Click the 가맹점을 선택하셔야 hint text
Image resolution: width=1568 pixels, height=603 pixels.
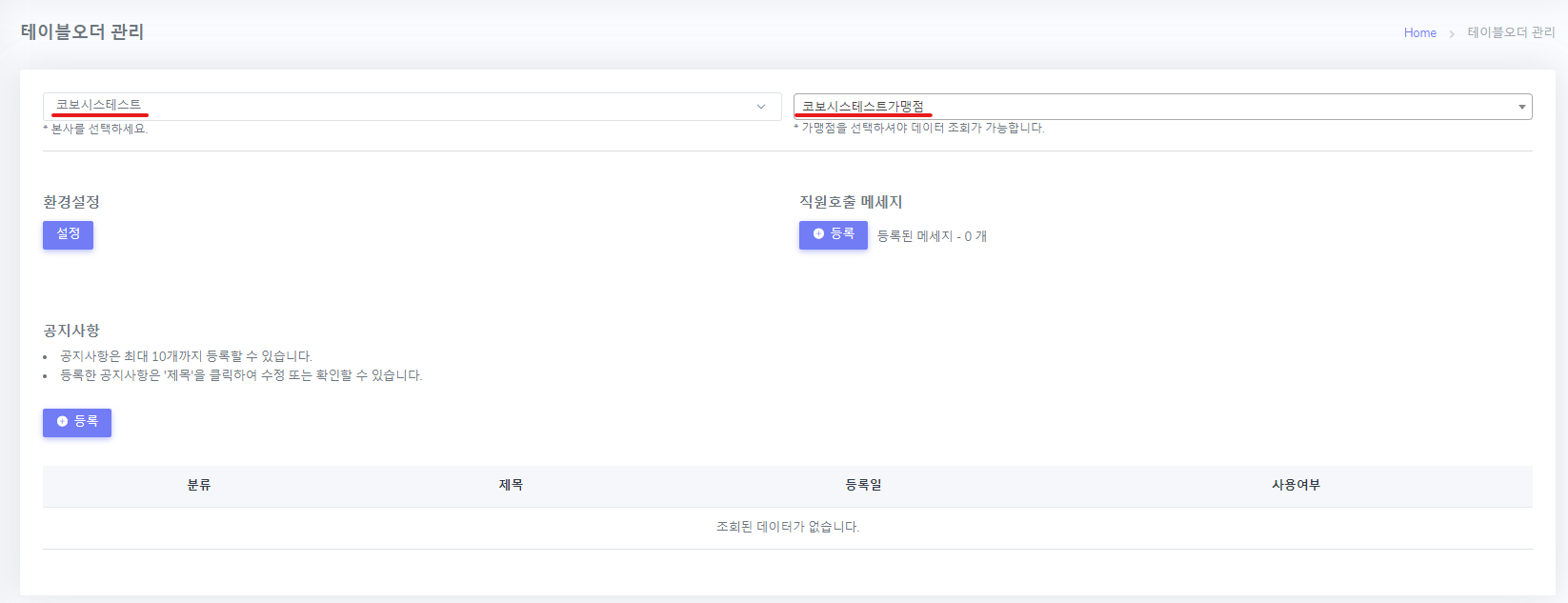919,128
